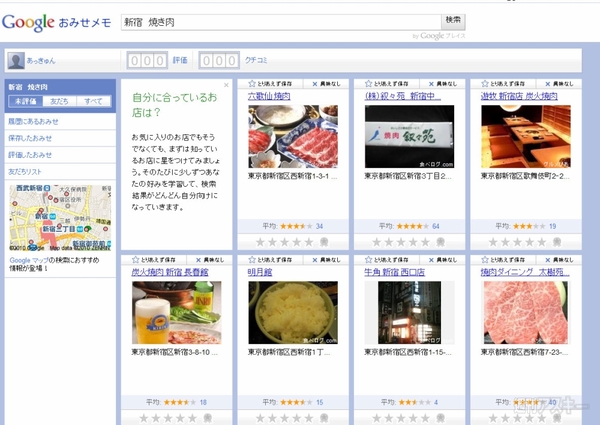Open the あっきゅん user profile link
The width and height of the screenshot is (600, 425).
click(x=41, y=61)
